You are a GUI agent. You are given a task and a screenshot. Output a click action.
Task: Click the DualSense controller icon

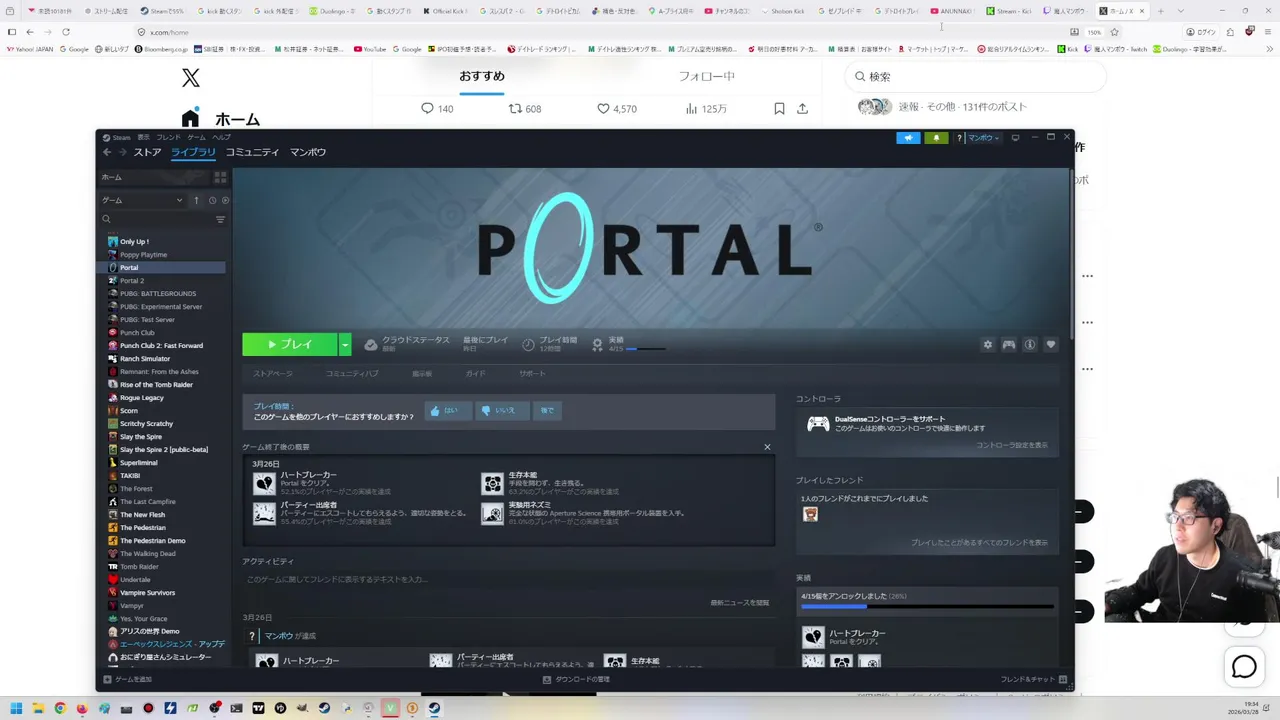pos(818,424)
